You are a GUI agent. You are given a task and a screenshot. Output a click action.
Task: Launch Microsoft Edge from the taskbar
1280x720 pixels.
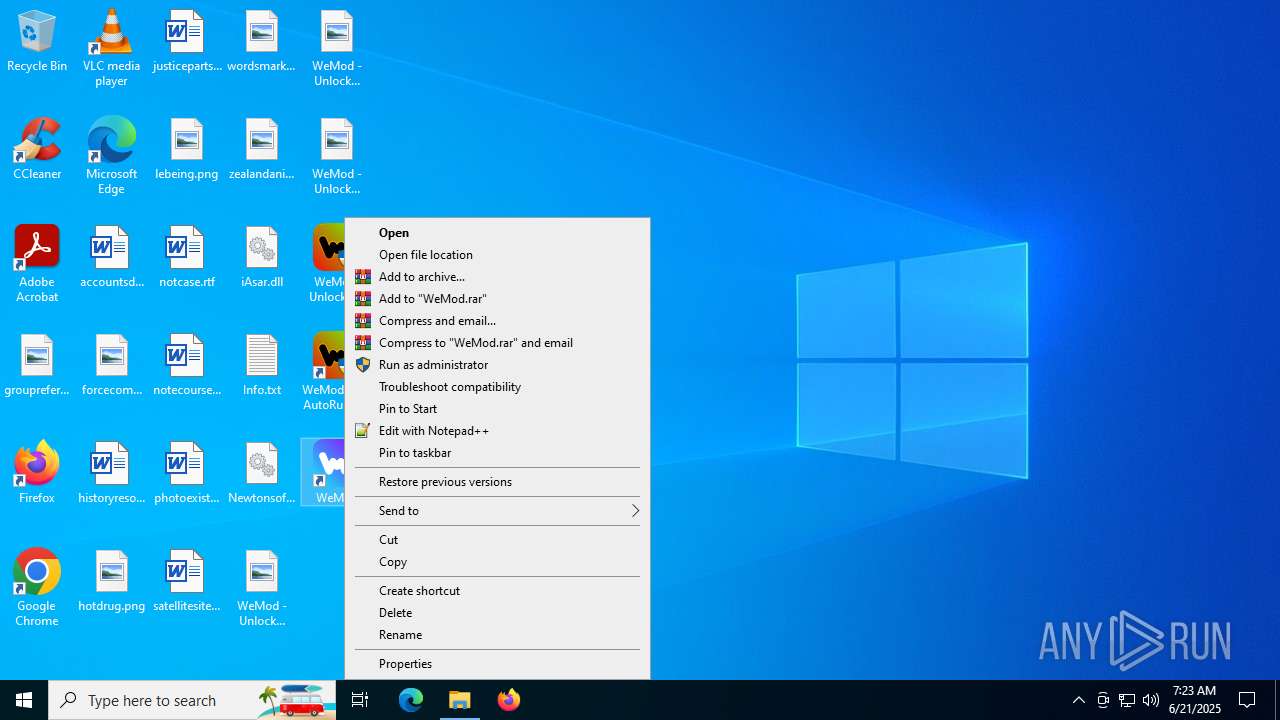tap(411, 700)
